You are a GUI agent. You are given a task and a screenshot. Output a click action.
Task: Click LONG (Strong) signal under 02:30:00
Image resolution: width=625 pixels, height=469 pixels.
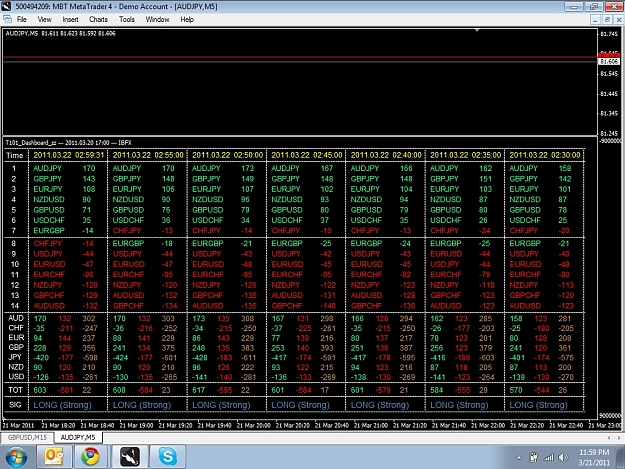coord(538,405)
